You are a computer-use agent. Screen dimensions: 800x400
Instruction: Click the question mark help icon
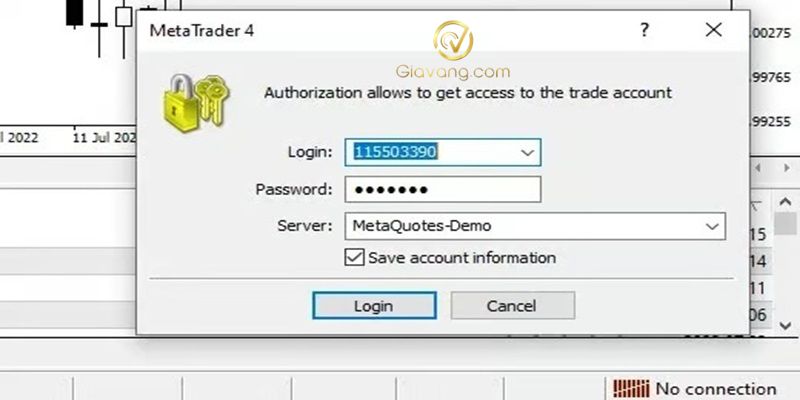click(x=644, y=30)
